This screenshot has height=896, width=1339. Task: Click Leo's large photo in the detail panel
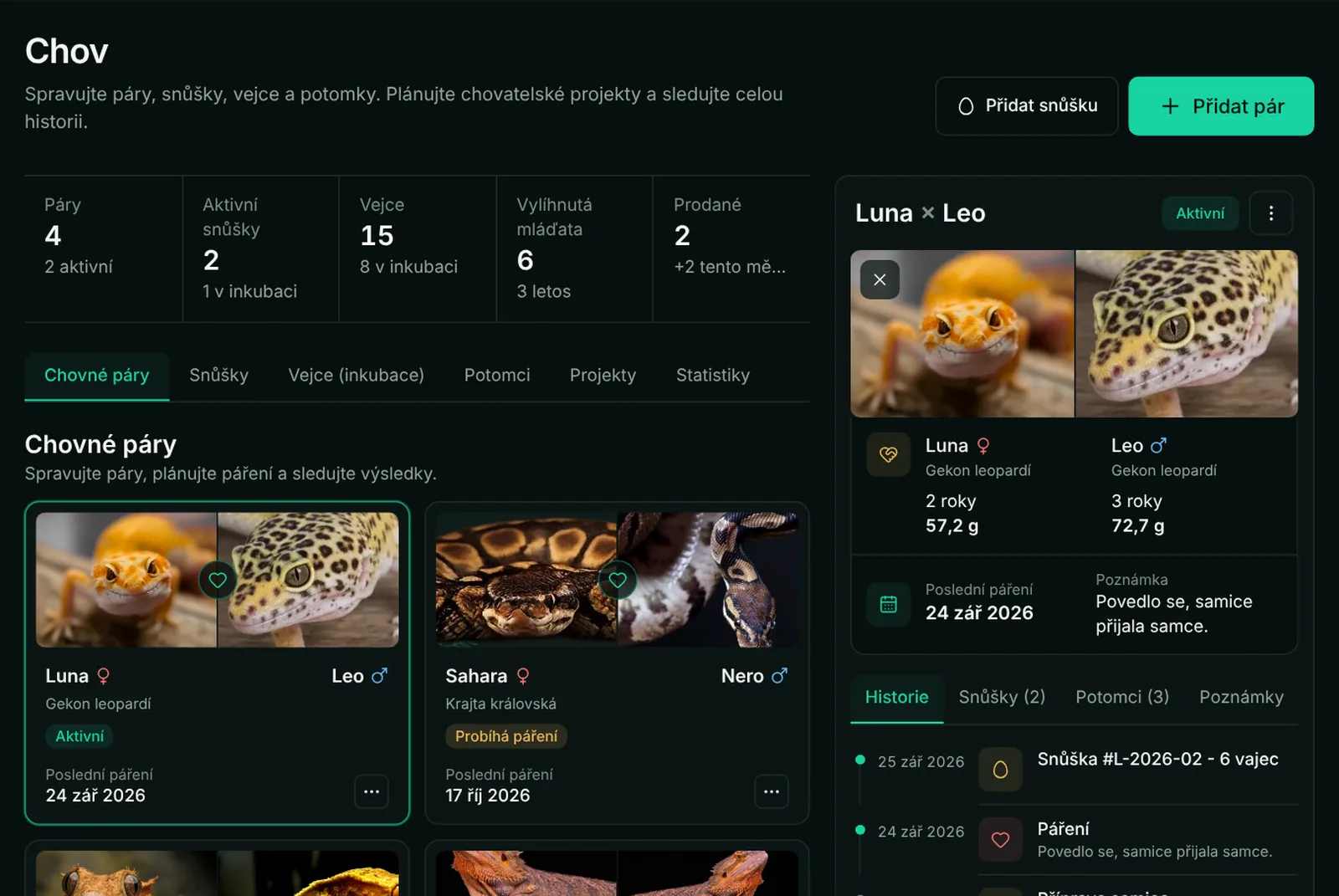pyautogui.click(x=1187, y=334)
